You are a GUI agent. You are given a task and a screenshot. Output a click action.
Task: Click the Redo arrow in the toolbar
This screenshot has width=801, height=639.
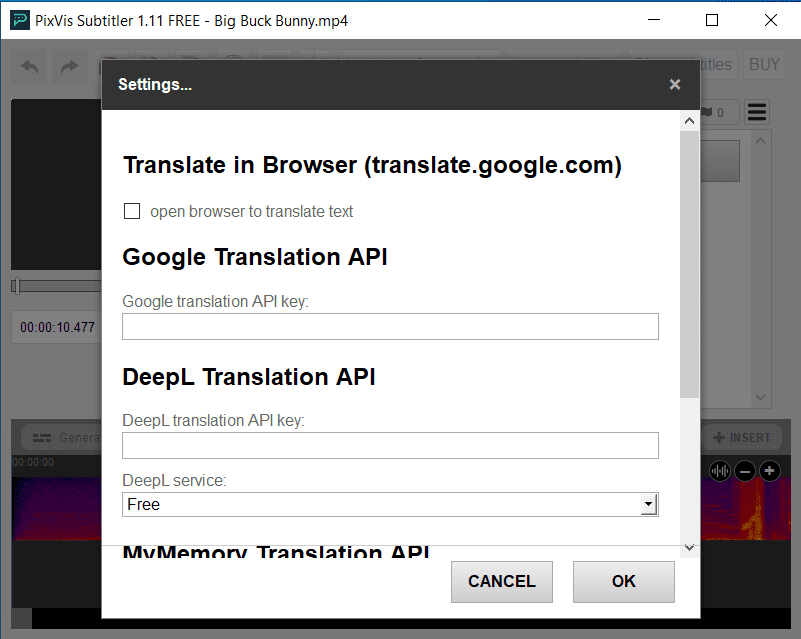click(69, 66)
